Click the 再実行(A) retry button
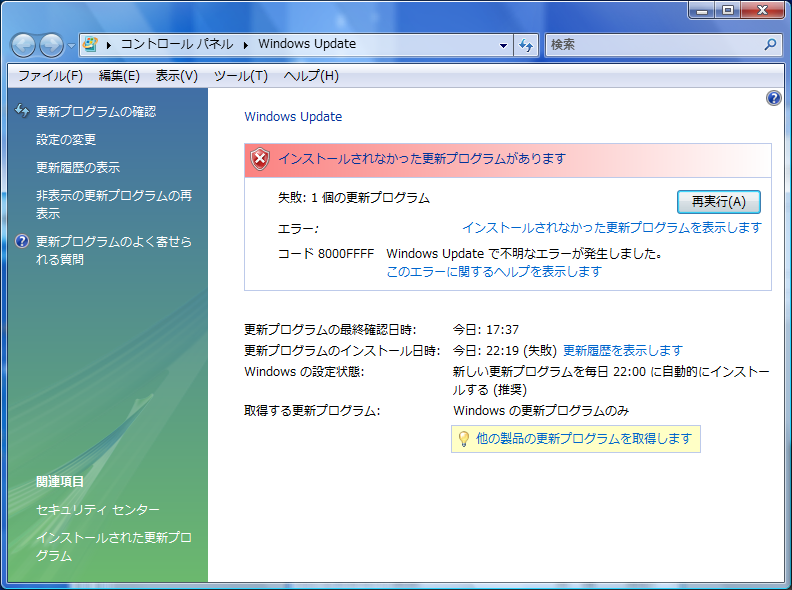 (x=719, y=202)
